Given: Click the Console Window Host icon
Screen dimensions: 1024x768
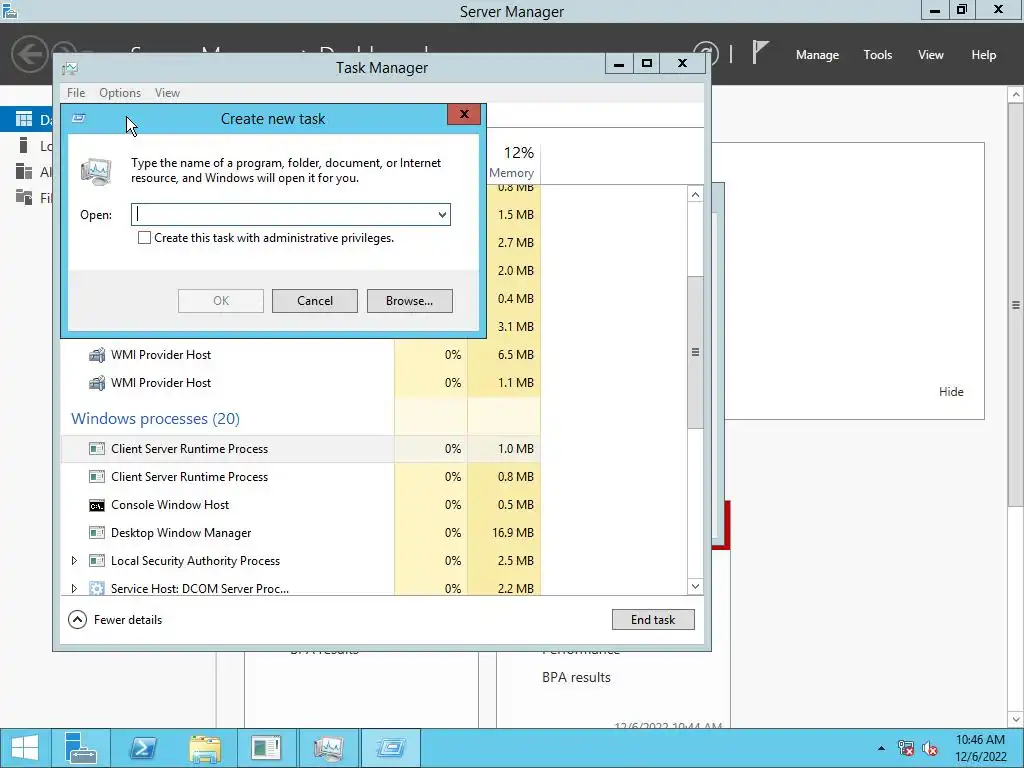Looking at the screenshot, I should point(97,505).
